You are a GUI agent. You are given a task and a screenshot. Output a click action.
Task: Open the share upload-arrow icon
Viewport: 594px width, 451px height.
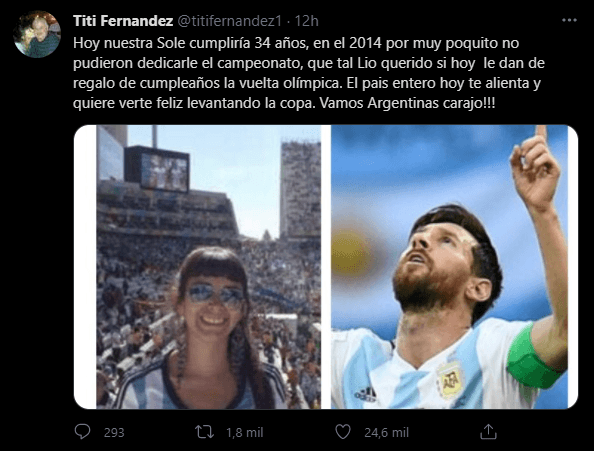(488, 432)
